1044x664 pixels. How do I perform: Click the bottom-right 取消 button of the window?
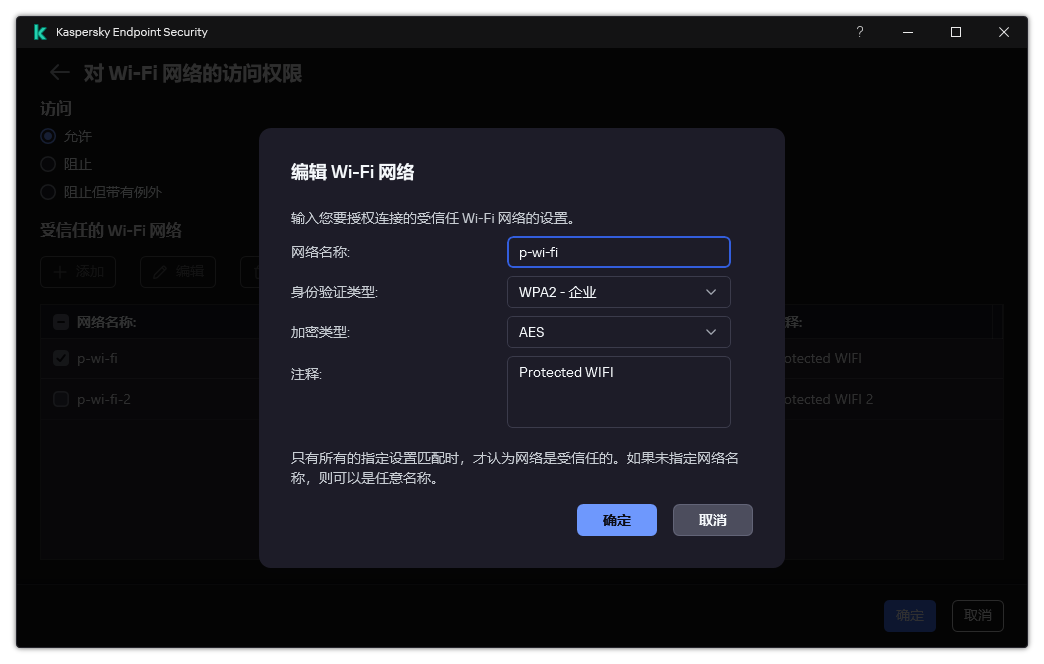coord(977,616)
